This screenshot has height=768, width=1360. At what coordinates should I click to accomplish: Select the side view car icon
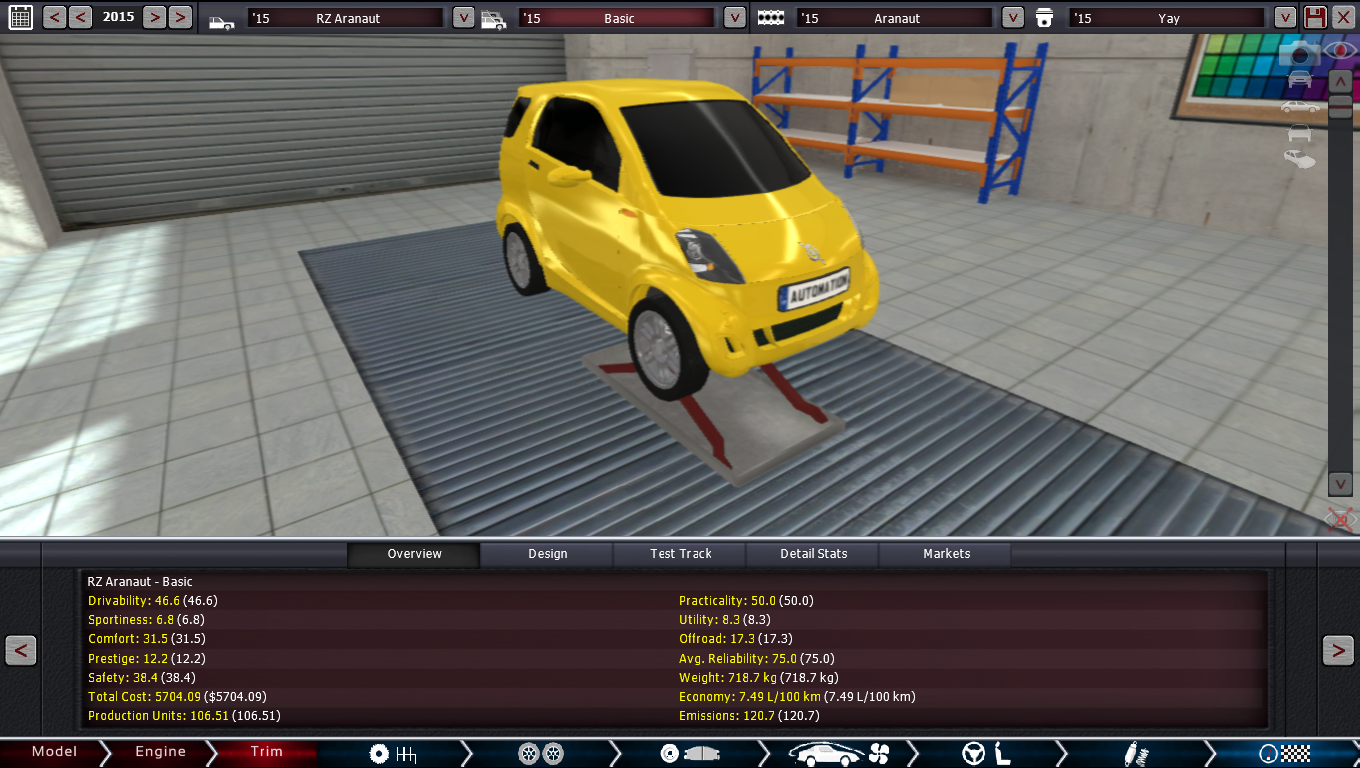point(1299,106)
